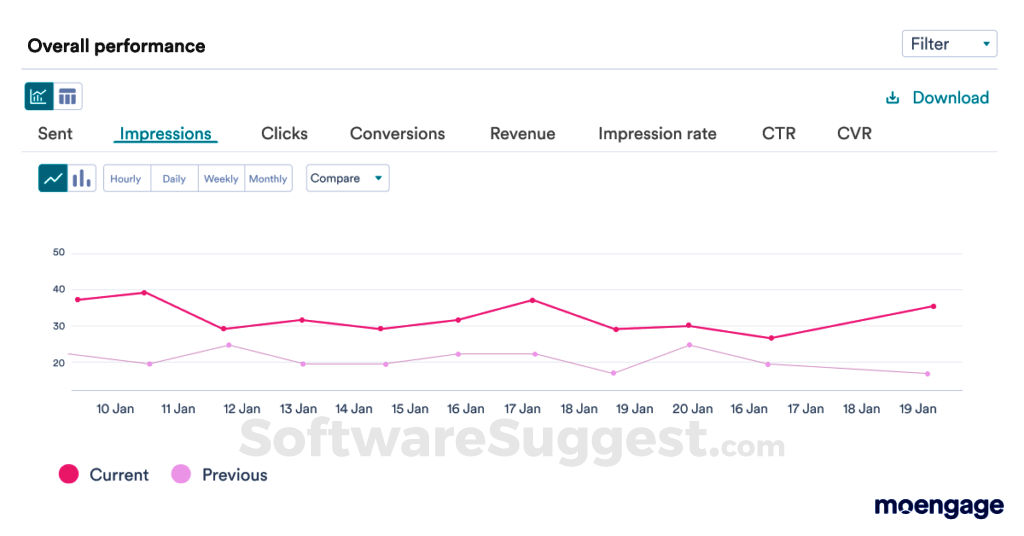Toggle Weekly granularity
This screenshot has width=1024, height=536.
click(221, 179)
